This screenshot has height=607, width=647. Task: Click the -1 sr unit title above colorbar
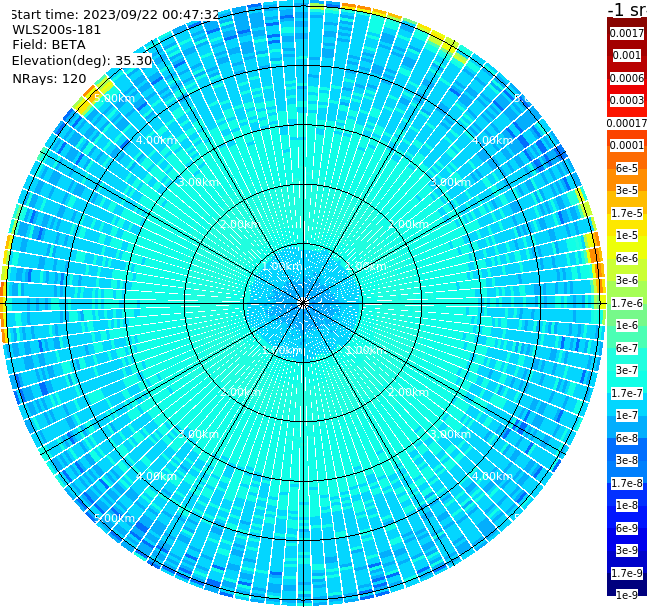(627, 10)
